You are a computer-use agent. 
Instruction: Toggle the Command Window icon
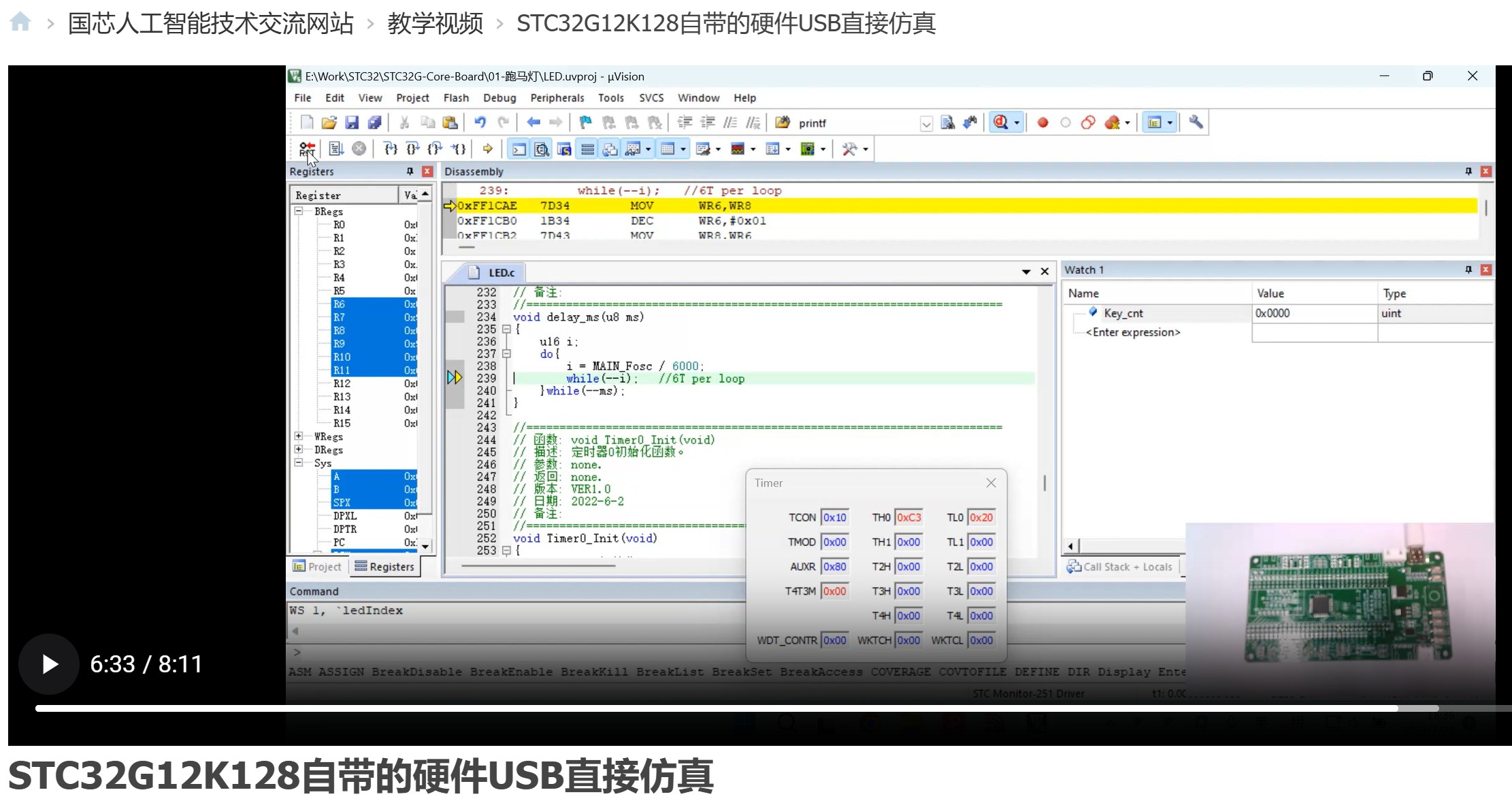(519, 148)
